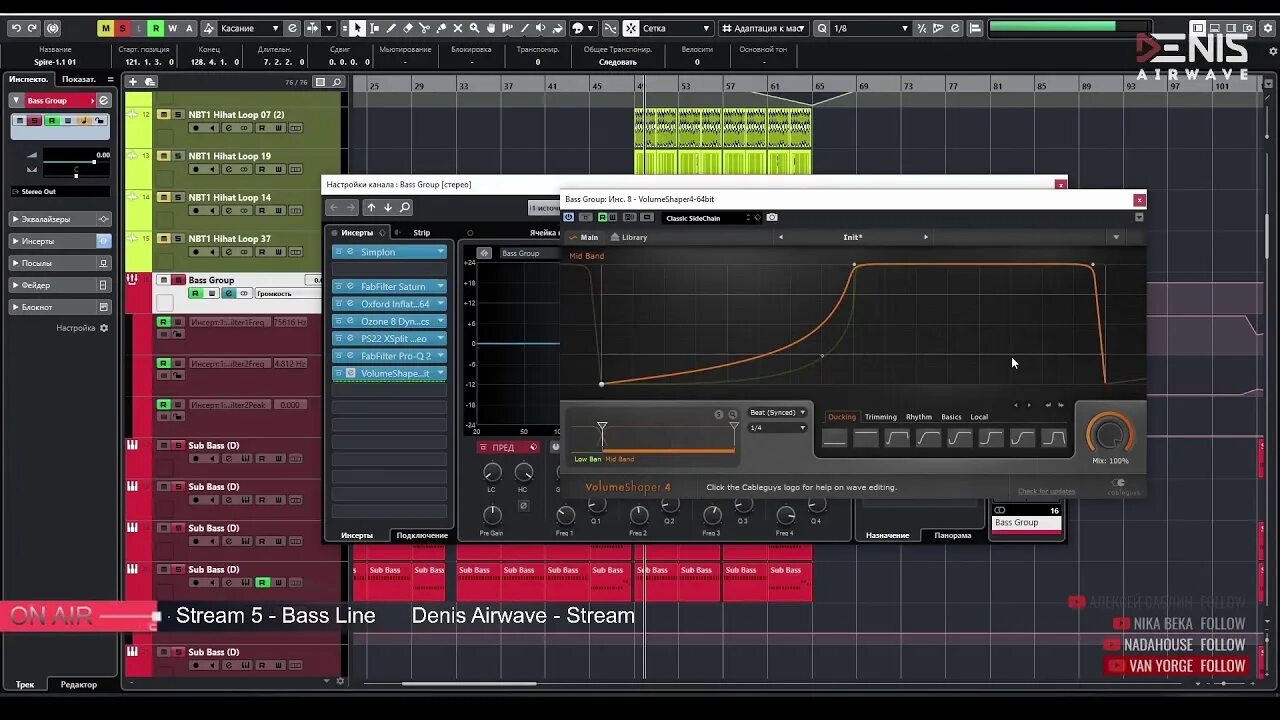The height and width of the screenshot is (720, 1280).
Task: Select the Rhythm preset category
Action: tap(919, 417)
